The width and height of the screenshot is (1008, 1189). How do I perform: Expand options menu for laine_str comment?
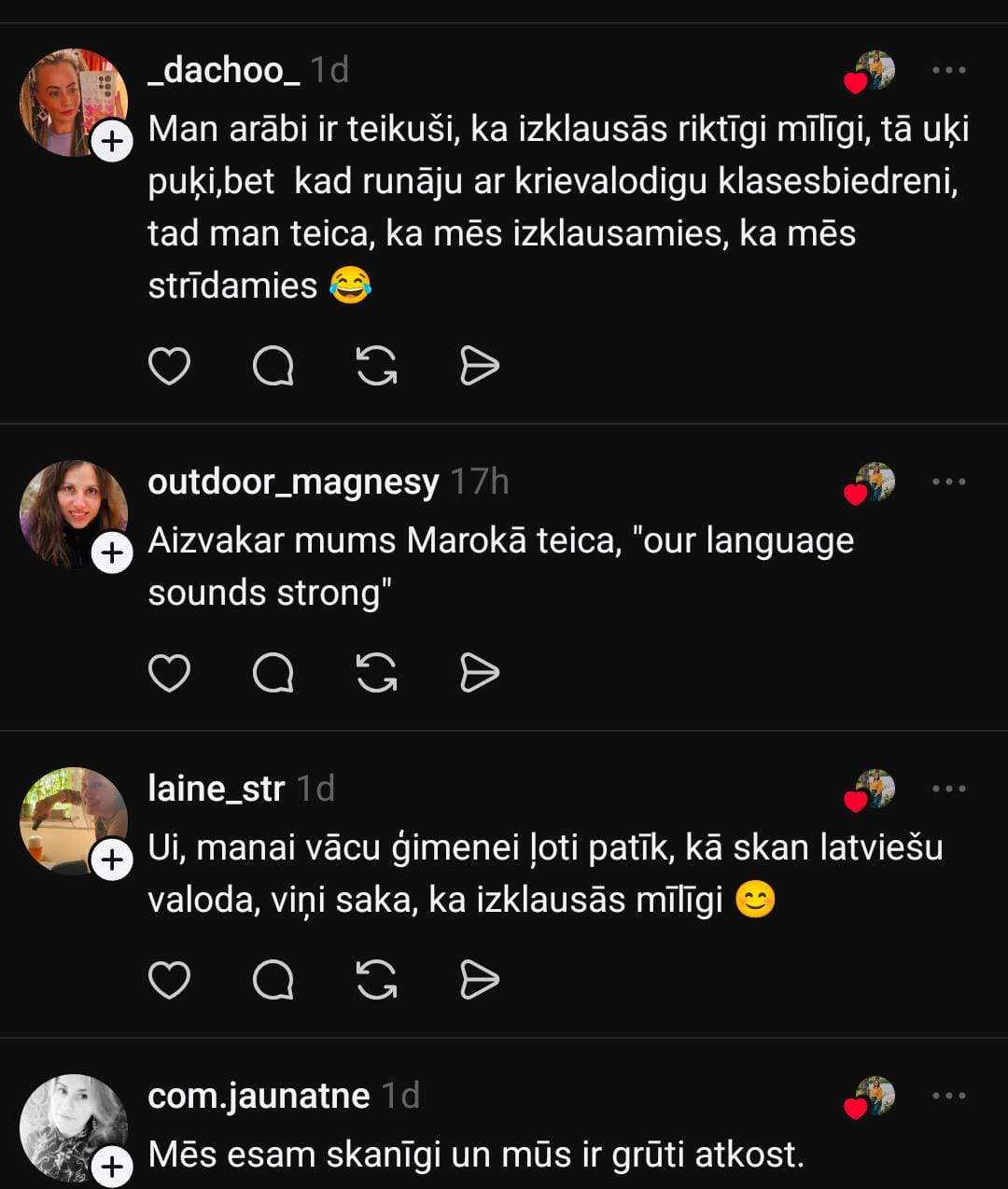[x=948, y=789]
